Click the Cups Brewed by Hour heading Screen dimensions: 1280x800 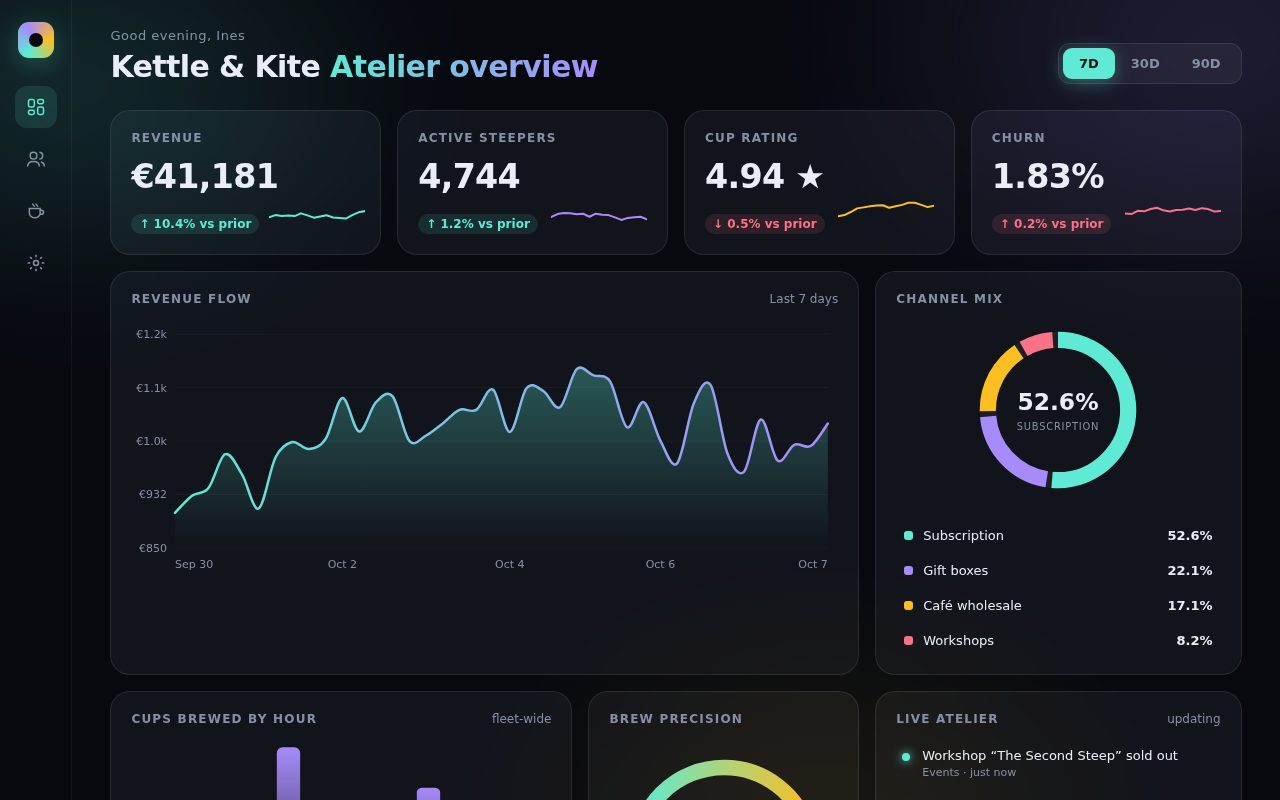click(x=224, y=719)
